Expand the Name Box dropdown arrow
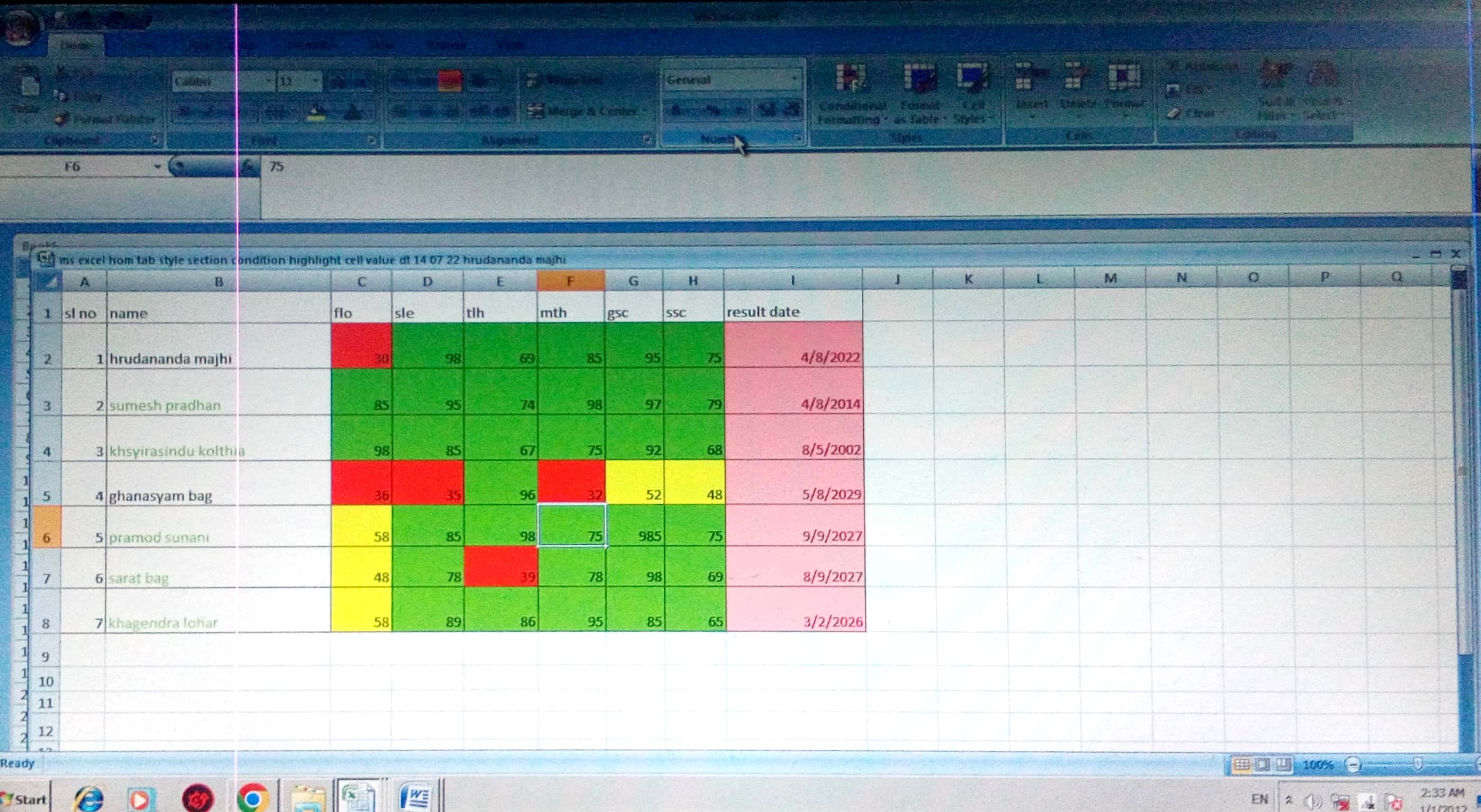This screenshot has width=1481, height=812. 157,167
